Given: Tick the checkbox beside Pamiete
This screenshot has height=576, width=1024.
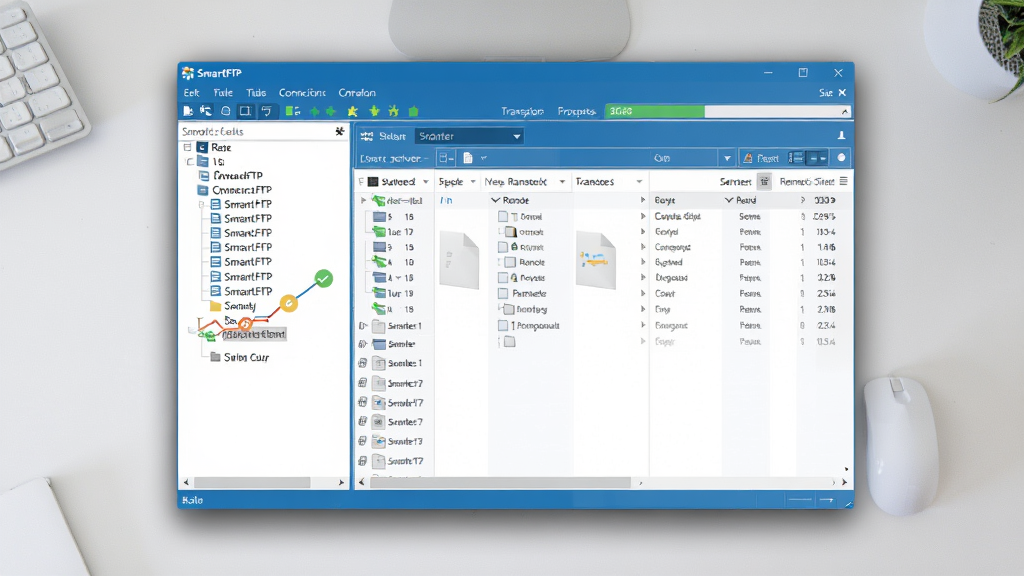Looking at the screenshot, I should (503, 294).
